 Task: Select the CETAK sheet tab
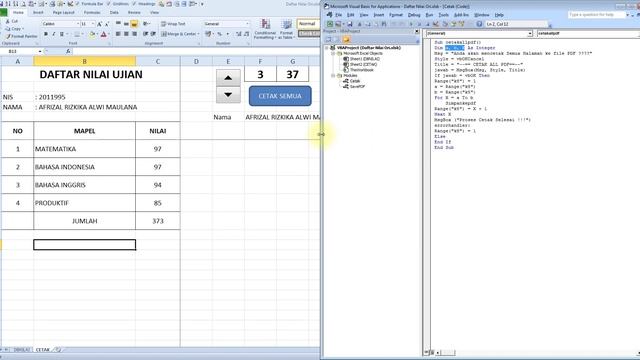[x=42, y=350]
